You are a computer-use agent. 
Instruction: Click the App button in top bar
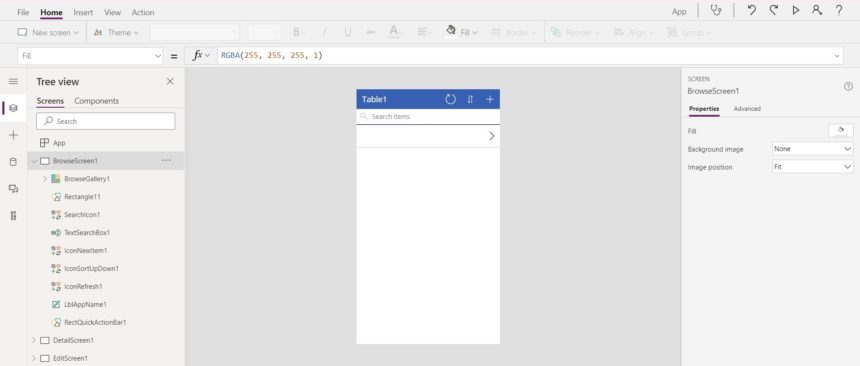[679, 12]
